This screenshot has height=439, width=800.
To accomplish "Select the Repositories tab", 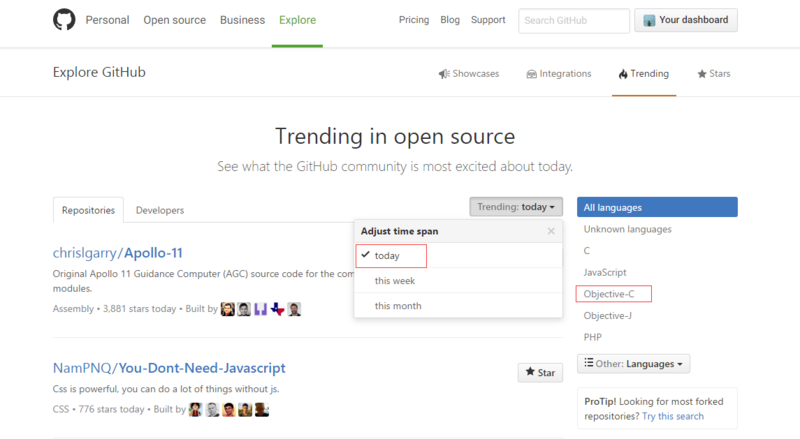I will coord(88,210).
